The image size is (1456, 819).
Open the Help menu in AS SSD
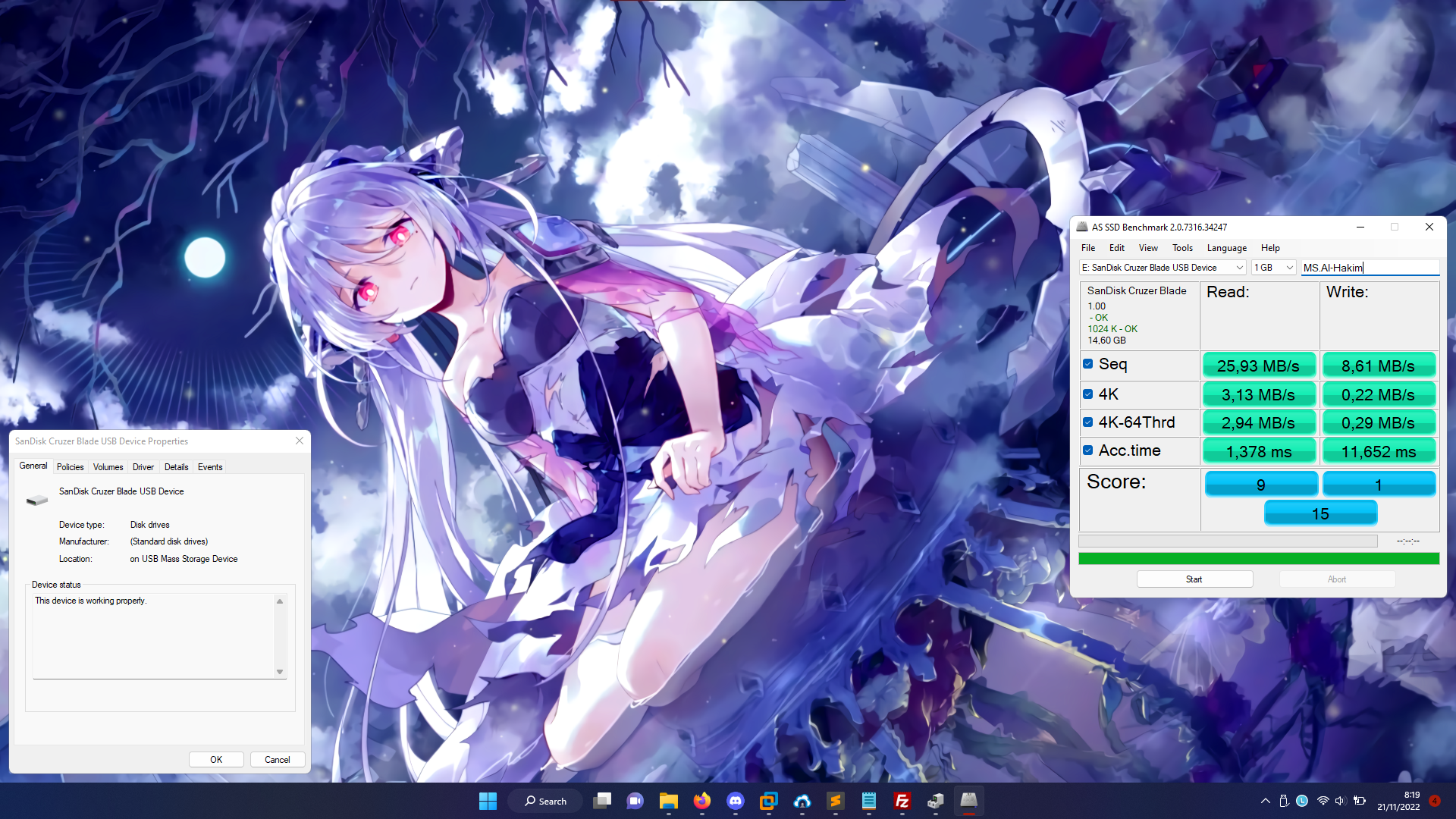pos(1270,248)
